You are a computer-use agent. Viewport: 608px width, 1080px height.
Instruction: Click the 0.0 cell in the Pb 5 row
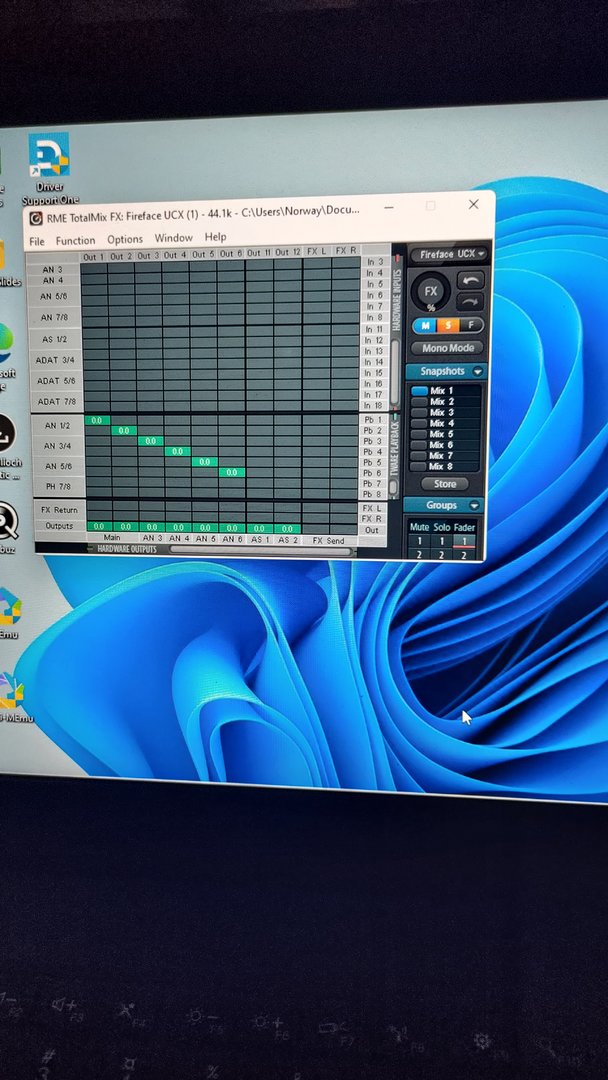(205, 462)
